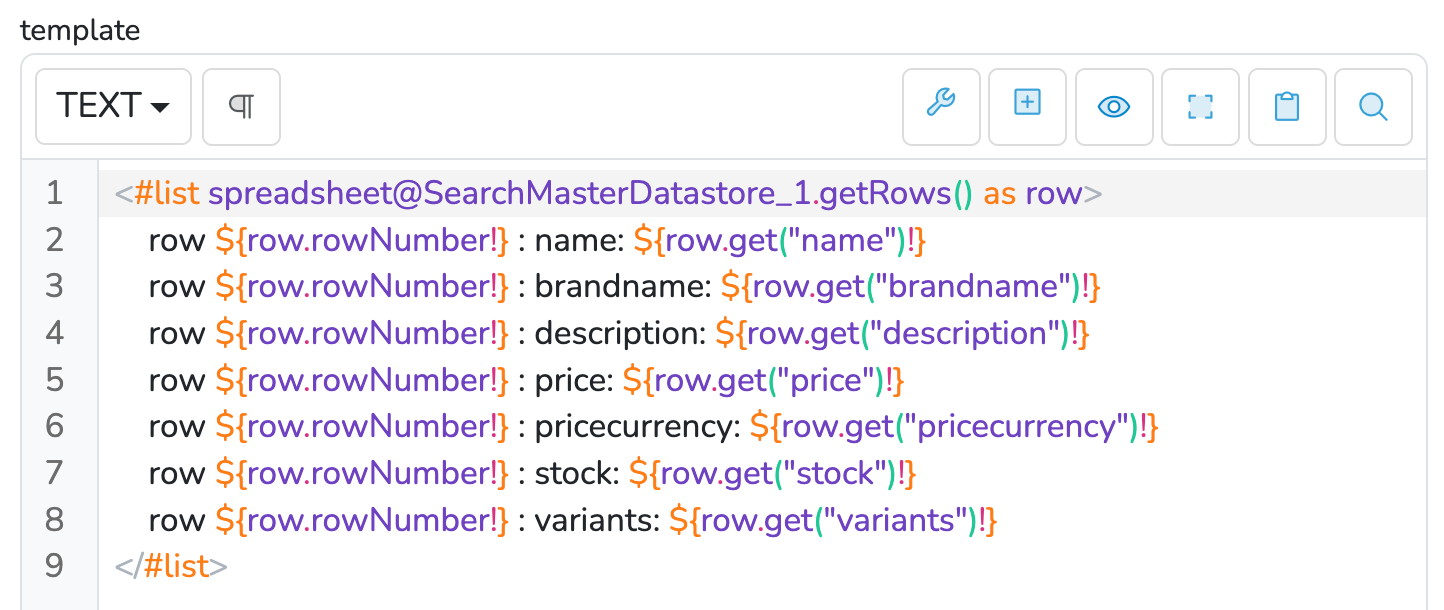Click the "variants" expression on line 8
The height and width of the screenshot is (610, 1444).
833,520
